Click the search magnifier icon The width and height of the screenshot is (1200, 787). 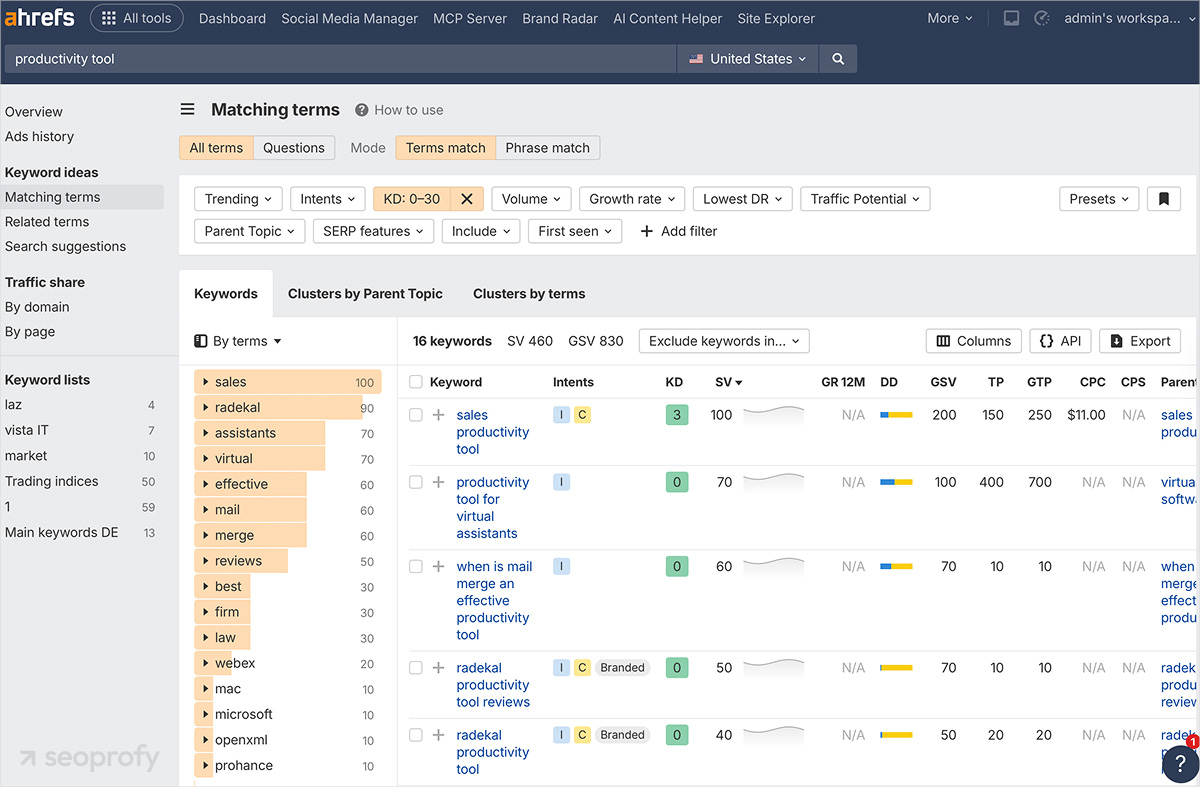(x=838, y=59)
